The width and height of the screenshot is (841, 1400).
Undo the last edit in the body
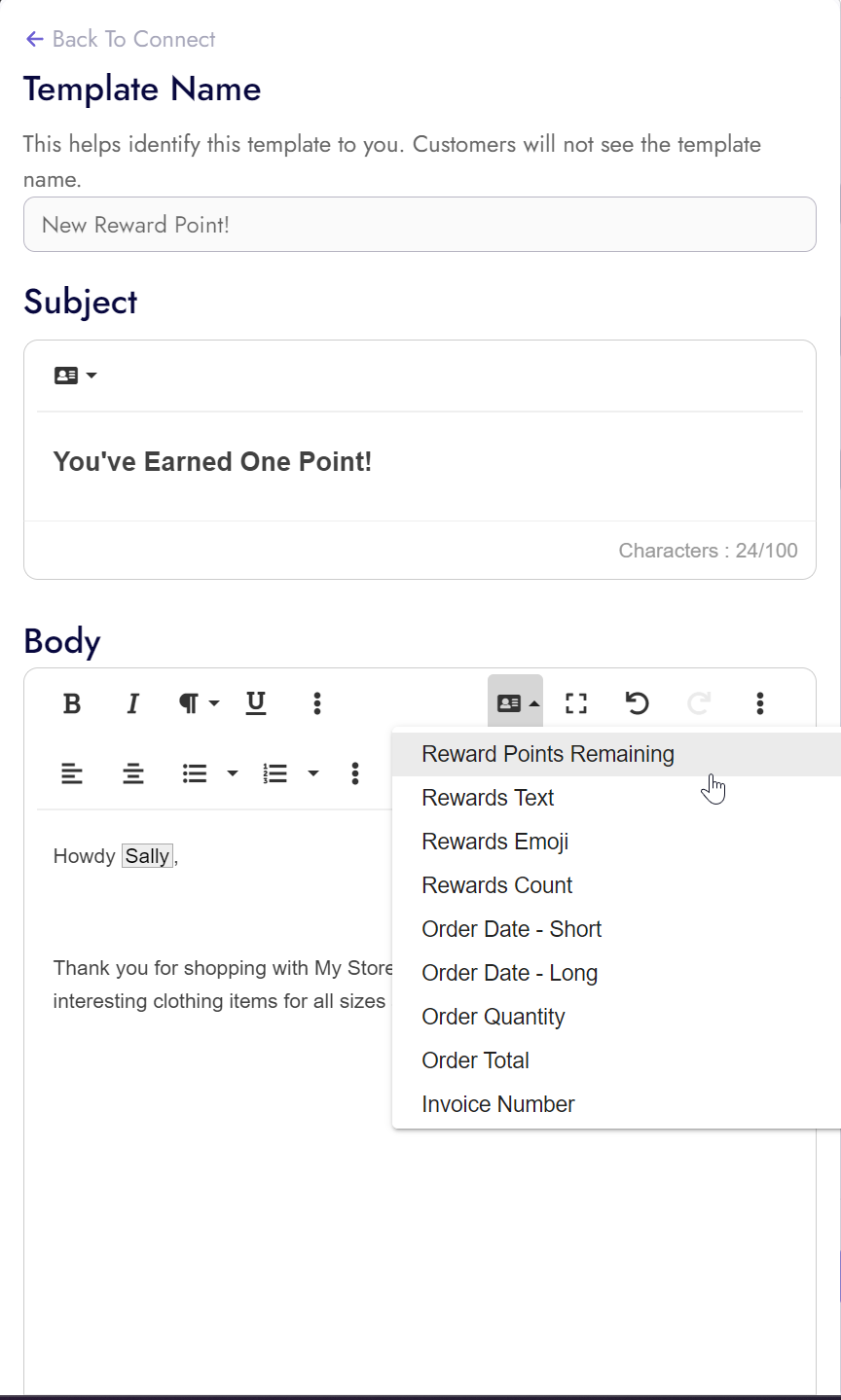(637, 702)
